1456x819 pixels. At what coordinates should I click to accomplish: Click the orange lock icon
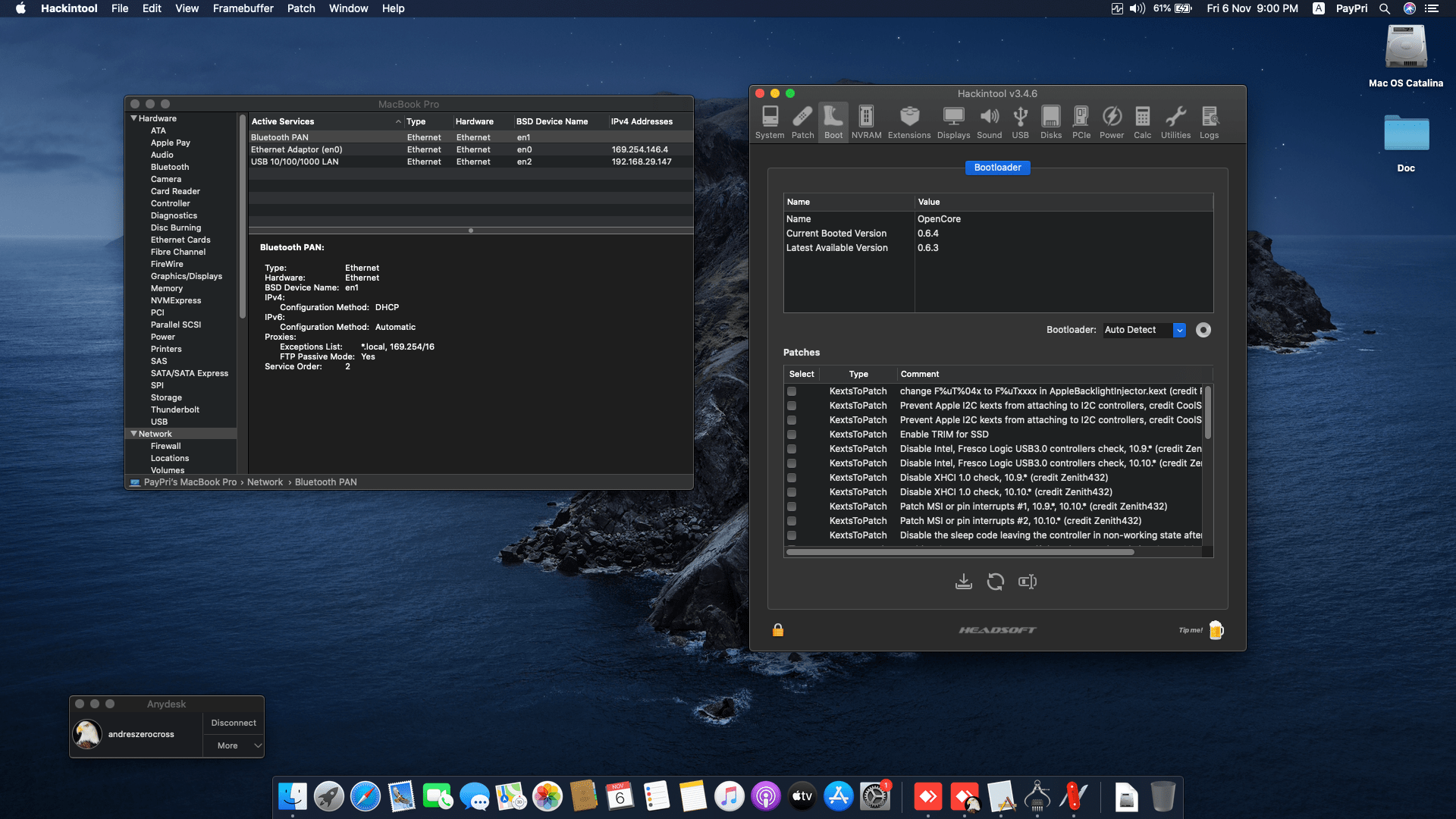(778, 630)
